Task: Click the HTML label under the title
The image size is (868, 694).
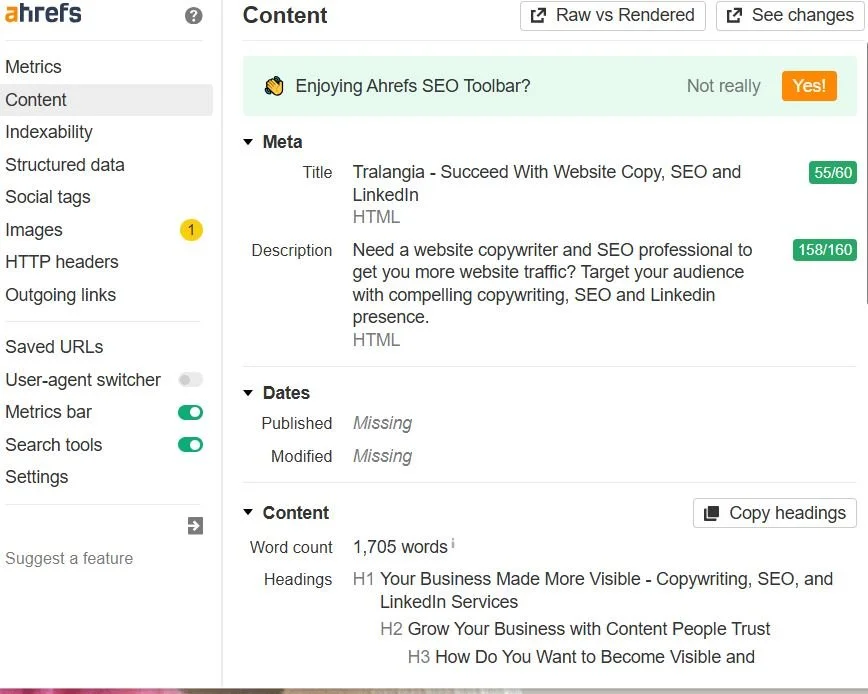Action: point(376,217)
